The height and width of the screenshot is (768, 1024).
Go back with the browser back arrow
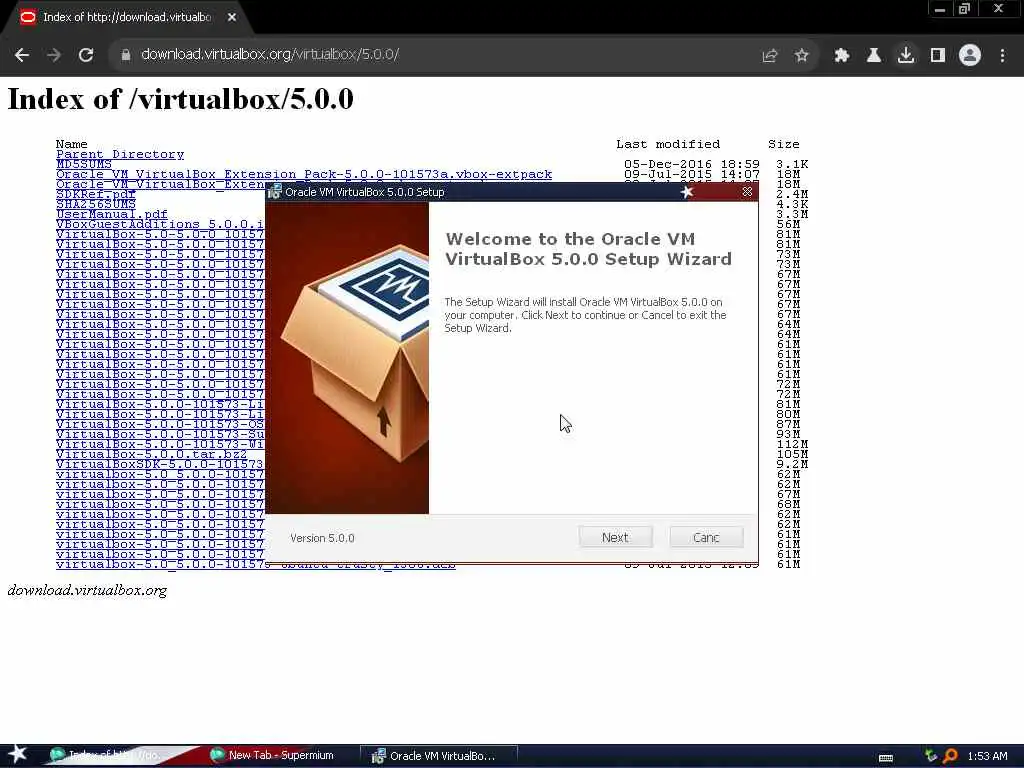click(22, 55)
